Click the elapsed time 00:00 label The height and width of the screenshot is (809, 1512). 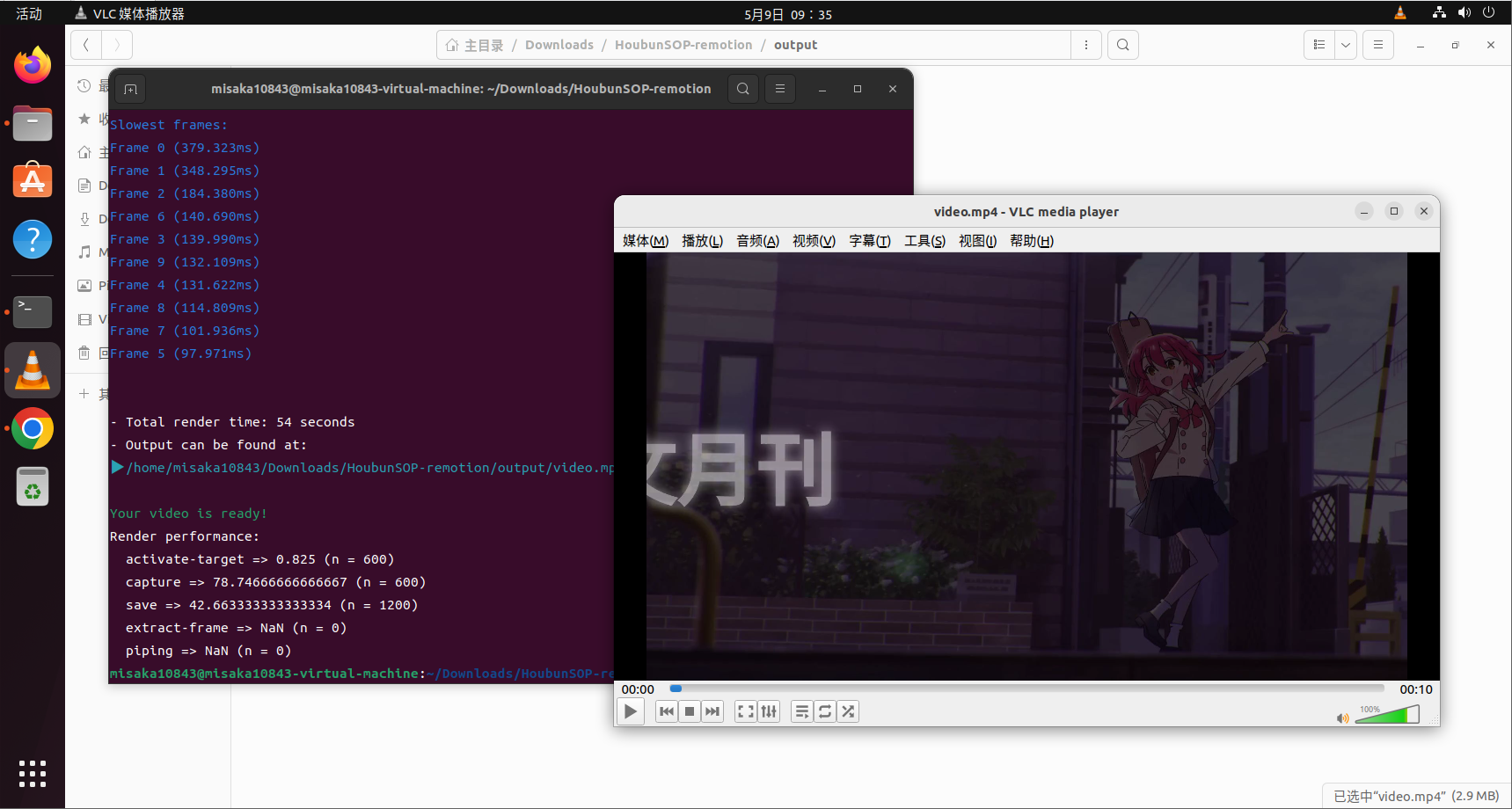click(638, 689)
